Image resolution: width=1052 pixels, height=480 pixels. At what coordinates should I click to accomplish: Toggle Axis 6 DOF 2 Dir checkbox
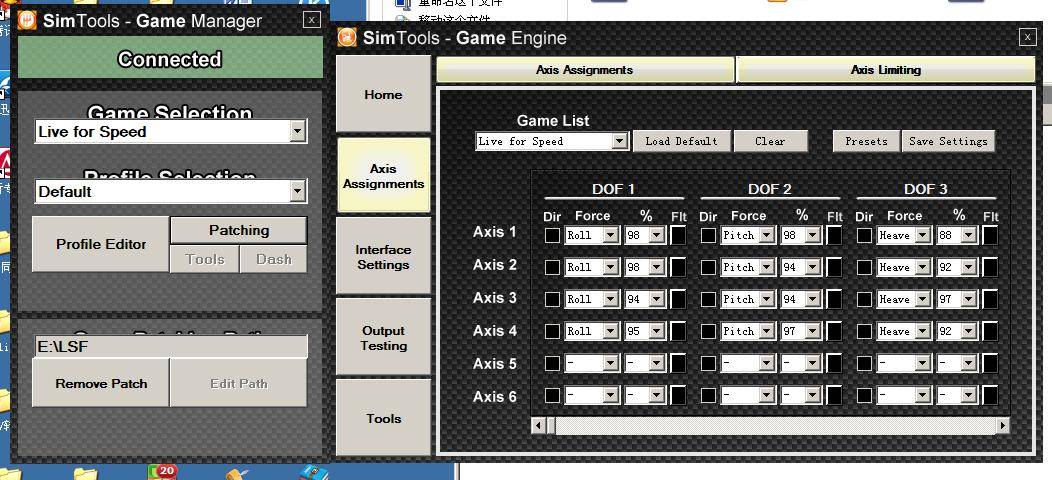[708, 395]
